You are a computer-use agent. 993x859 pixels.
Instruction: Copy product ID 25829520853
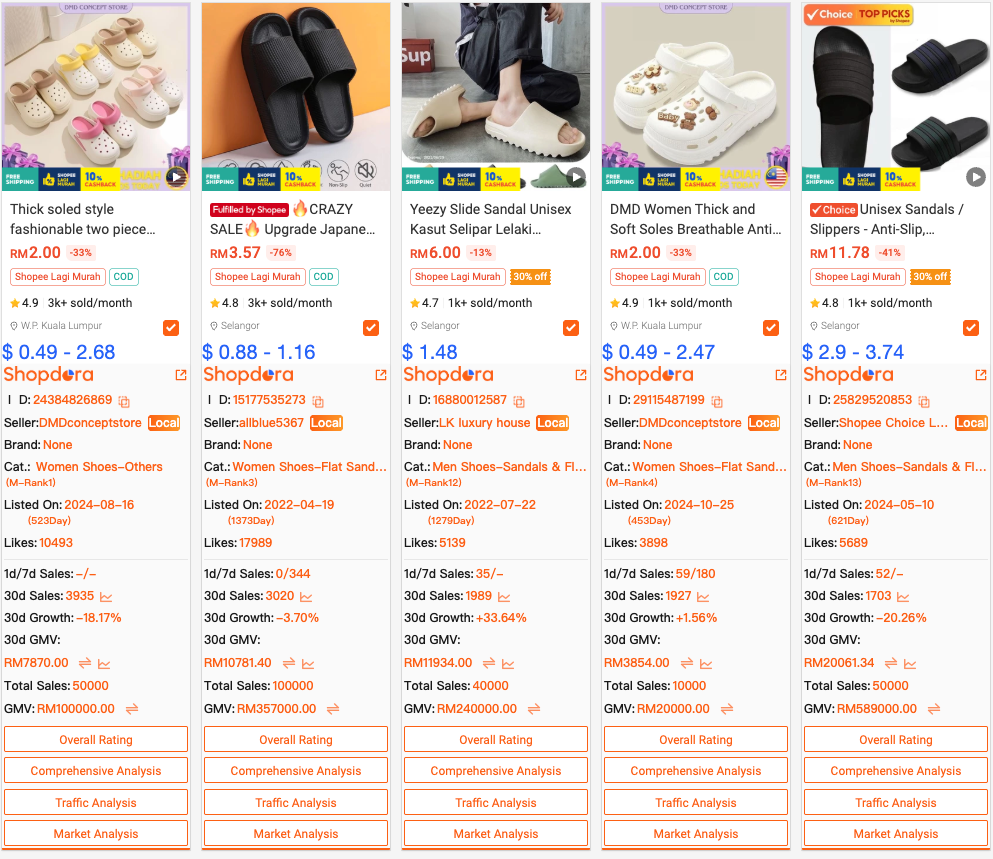(x=924, y=402)
